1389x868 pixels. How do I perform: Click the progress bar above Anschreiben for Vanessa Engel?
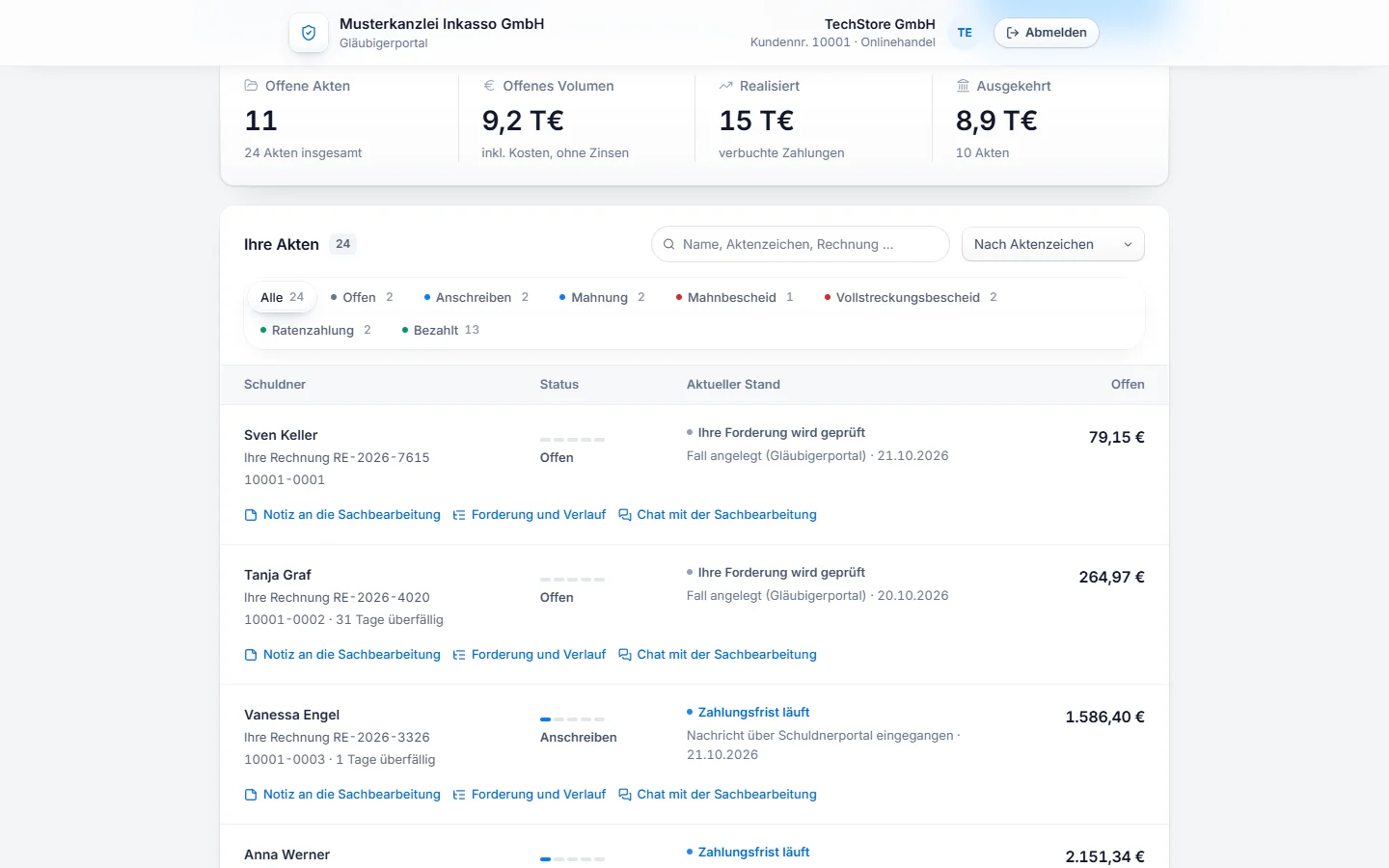[572, 719]
